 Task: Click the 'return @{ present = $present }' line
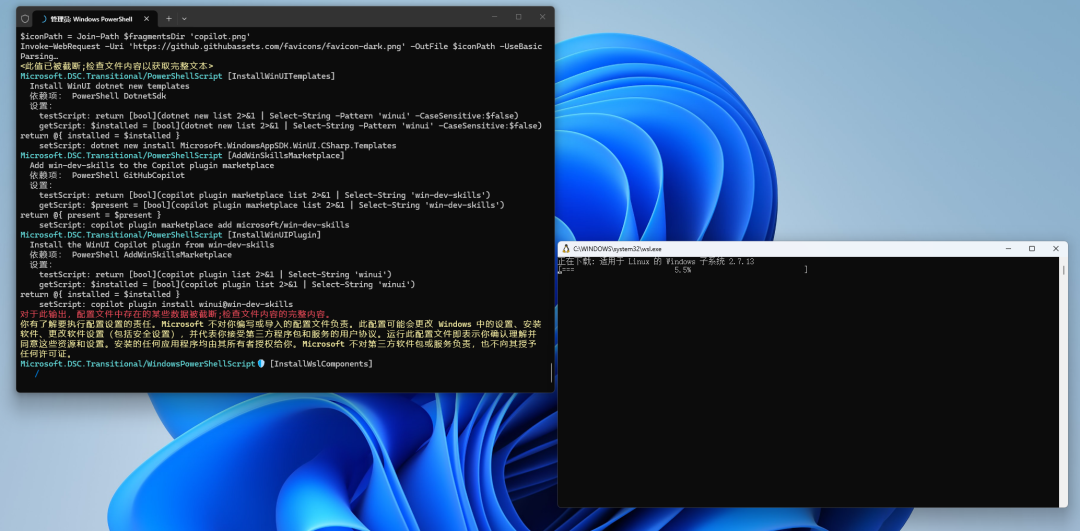[90, 215]
